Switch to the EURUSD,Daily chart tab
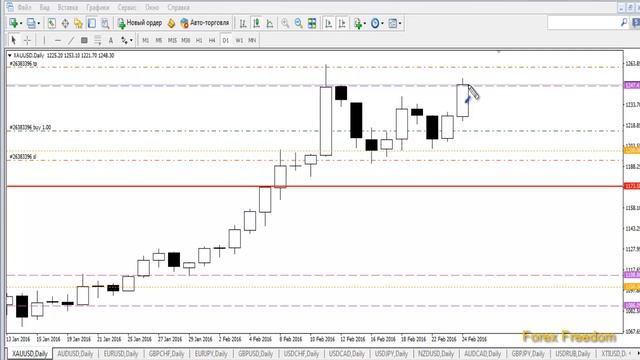The width and height of the screenshot is (640, 360). pyautogui.click(x=121, y=353)
